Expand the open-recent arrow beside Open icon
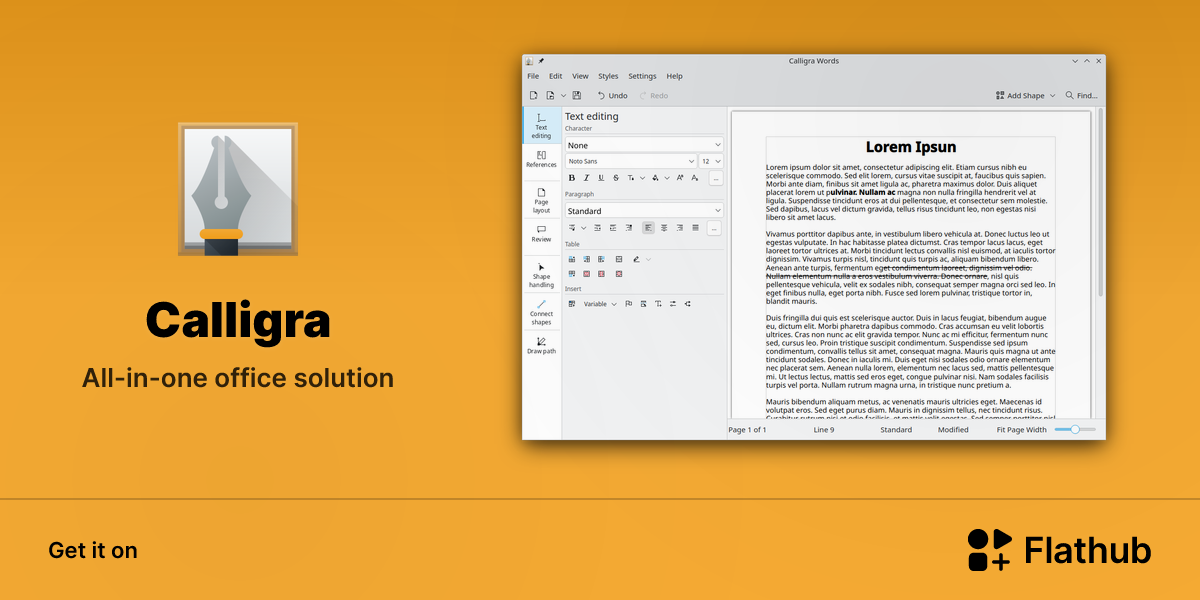1200x600 pixels. coord(563,96)
